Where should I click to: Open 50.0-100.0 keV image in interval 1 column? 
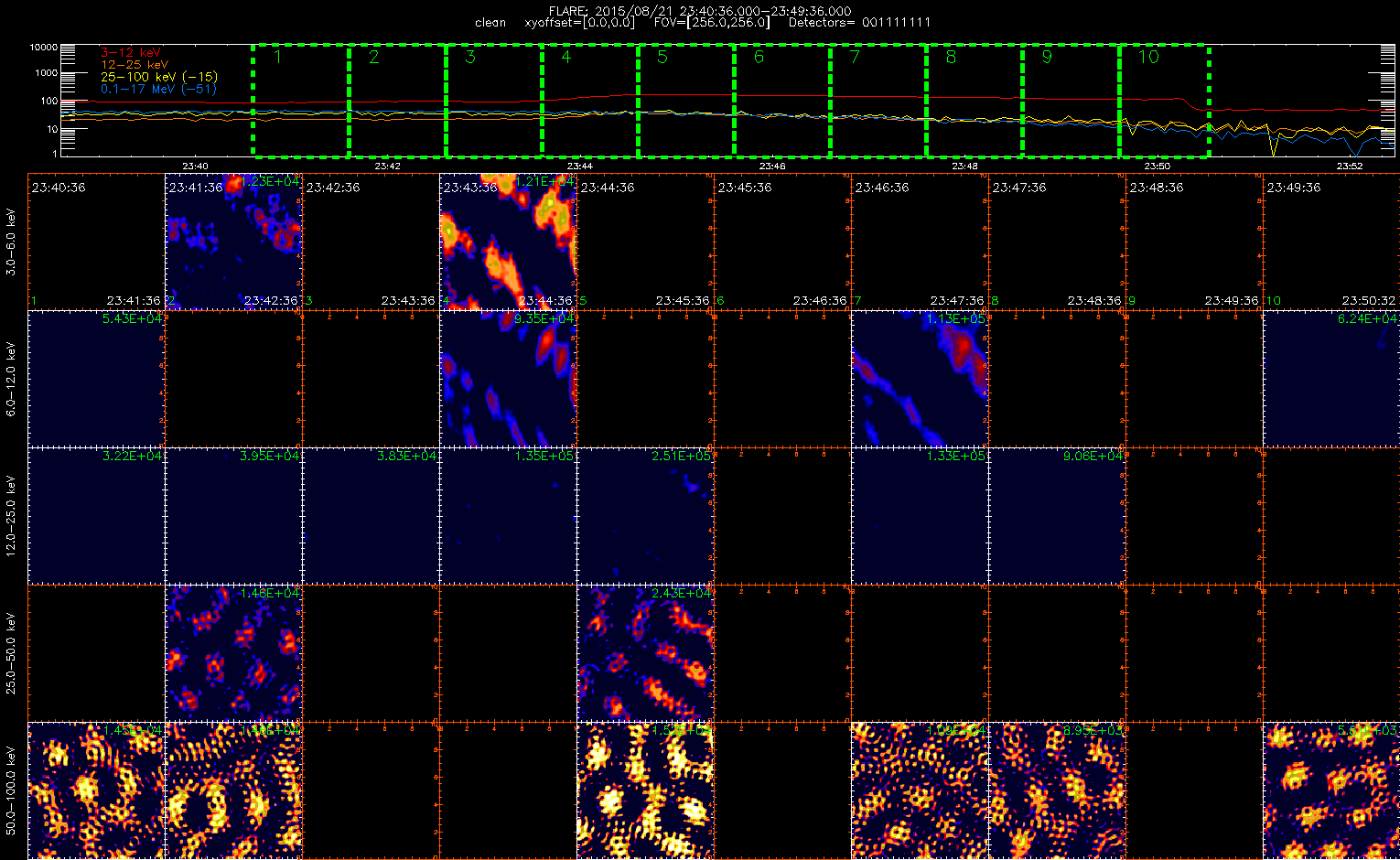point(96,790)
